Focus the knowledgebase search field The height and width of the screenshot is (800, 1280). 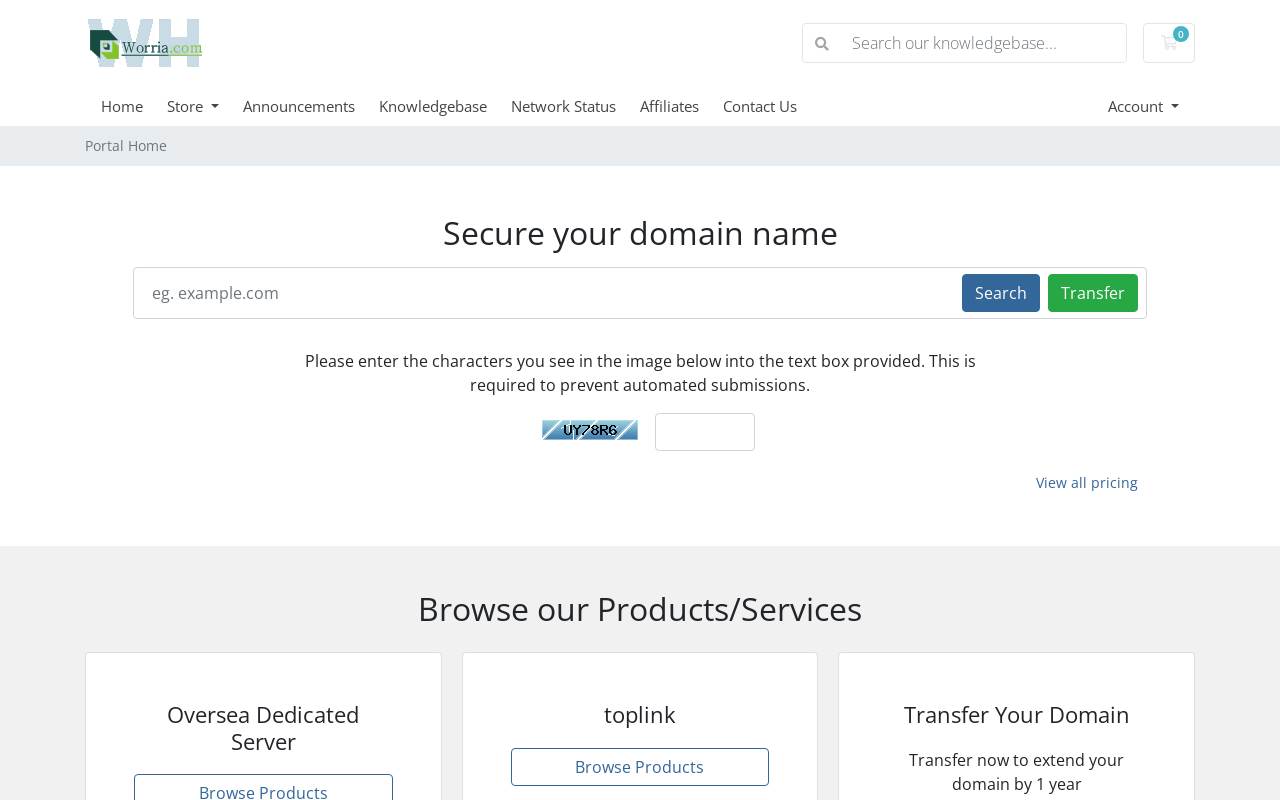pos(983,43)
